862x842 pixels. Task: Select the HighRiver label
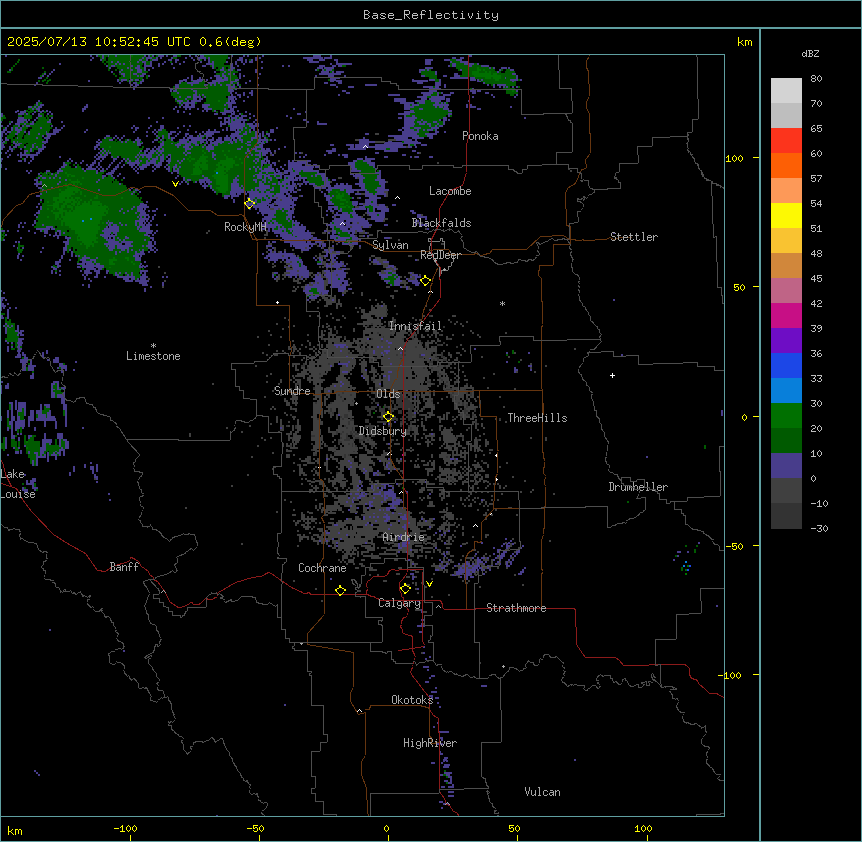click(430, 743)
